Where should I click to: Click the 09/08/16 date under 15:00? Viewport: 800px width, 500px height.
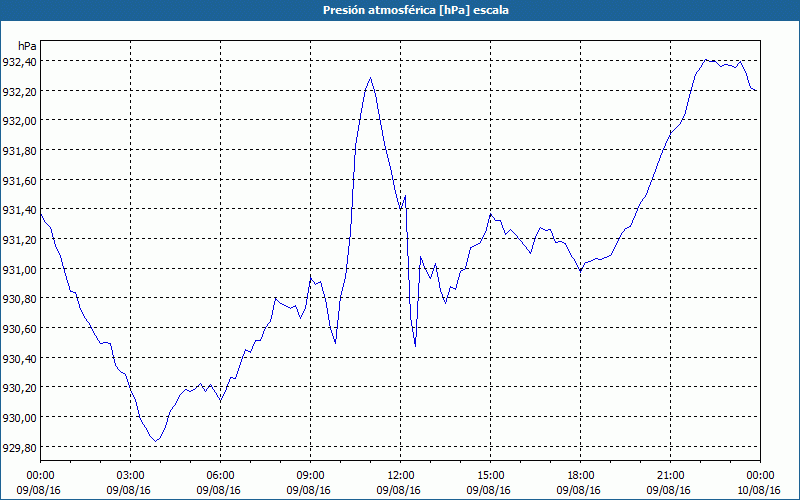coord(488,490)
